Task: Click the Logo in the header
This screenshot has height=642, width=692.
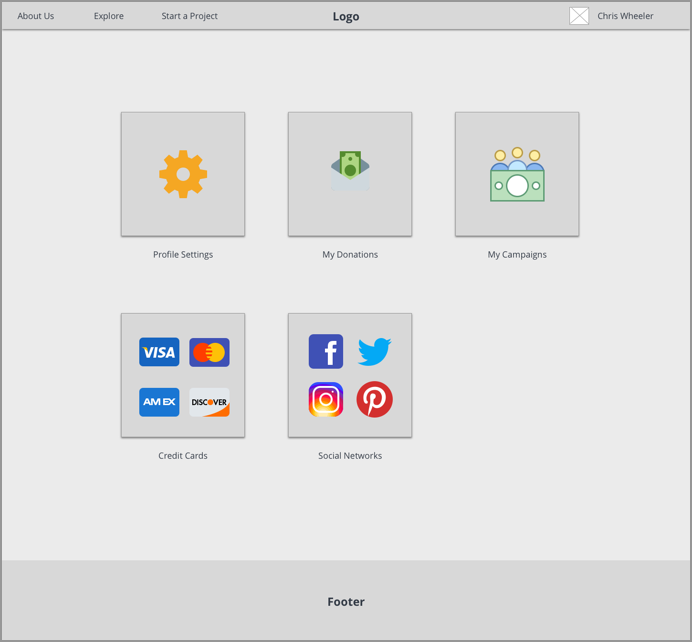Action: pyautogui.click(x=346, y=16)
